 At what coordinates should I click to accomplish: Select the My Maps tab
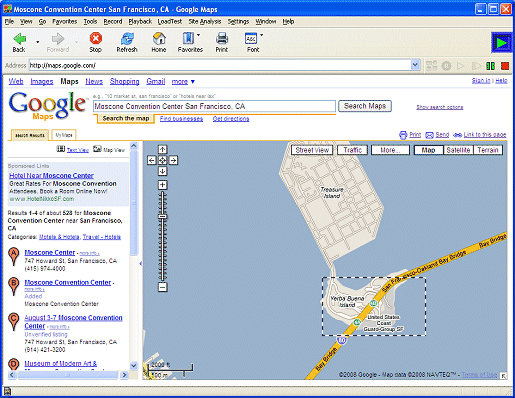(x=64, y=135)
